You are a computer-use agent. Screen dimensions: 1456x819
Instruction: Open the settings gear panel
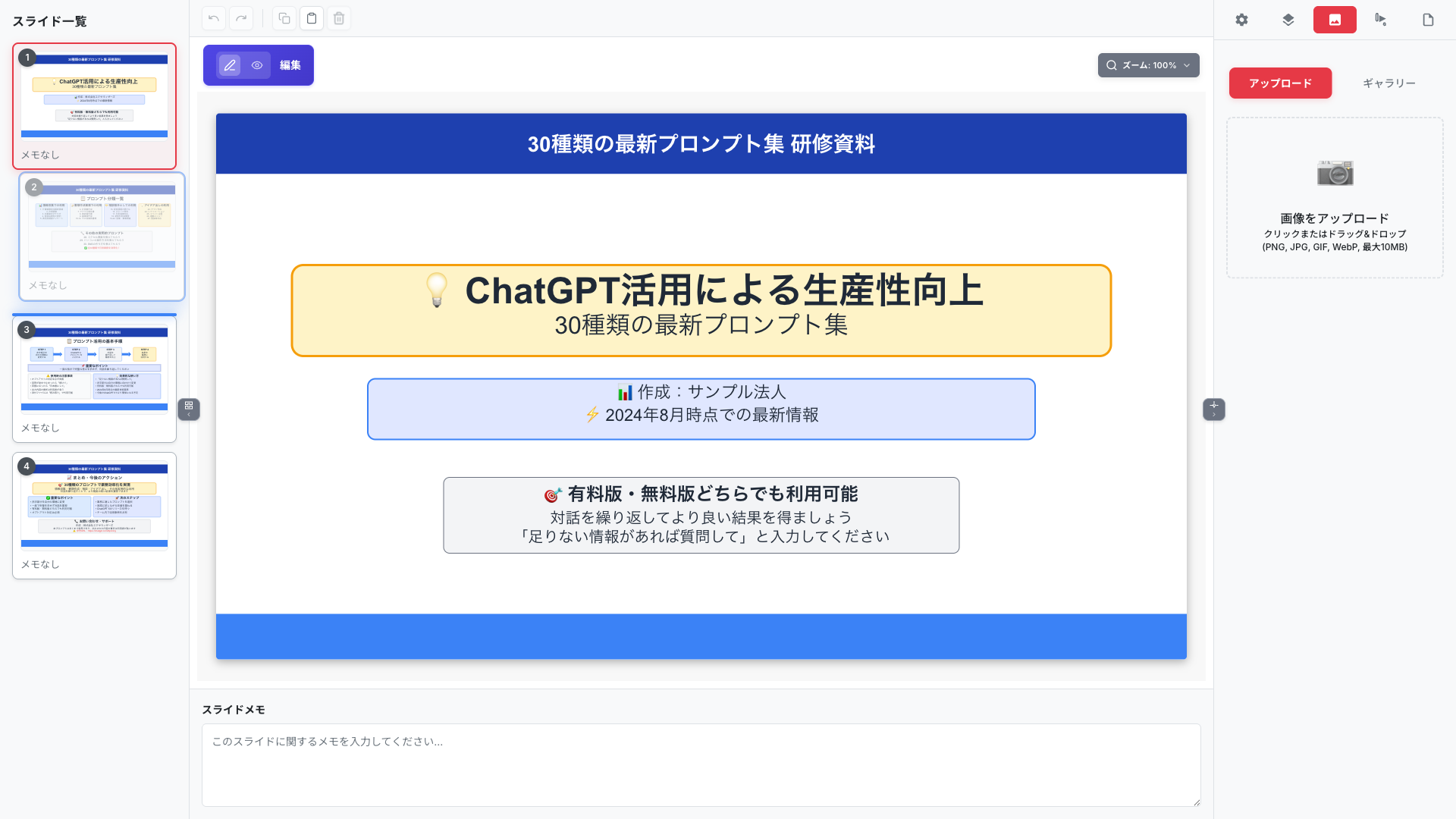[x=1241, y=20]
